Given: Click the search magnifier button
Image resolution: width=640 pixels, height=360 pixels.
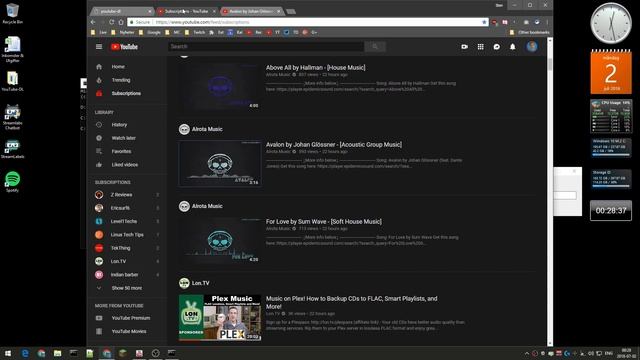Looking at the screenshot, I should click(x=375, y=47).
